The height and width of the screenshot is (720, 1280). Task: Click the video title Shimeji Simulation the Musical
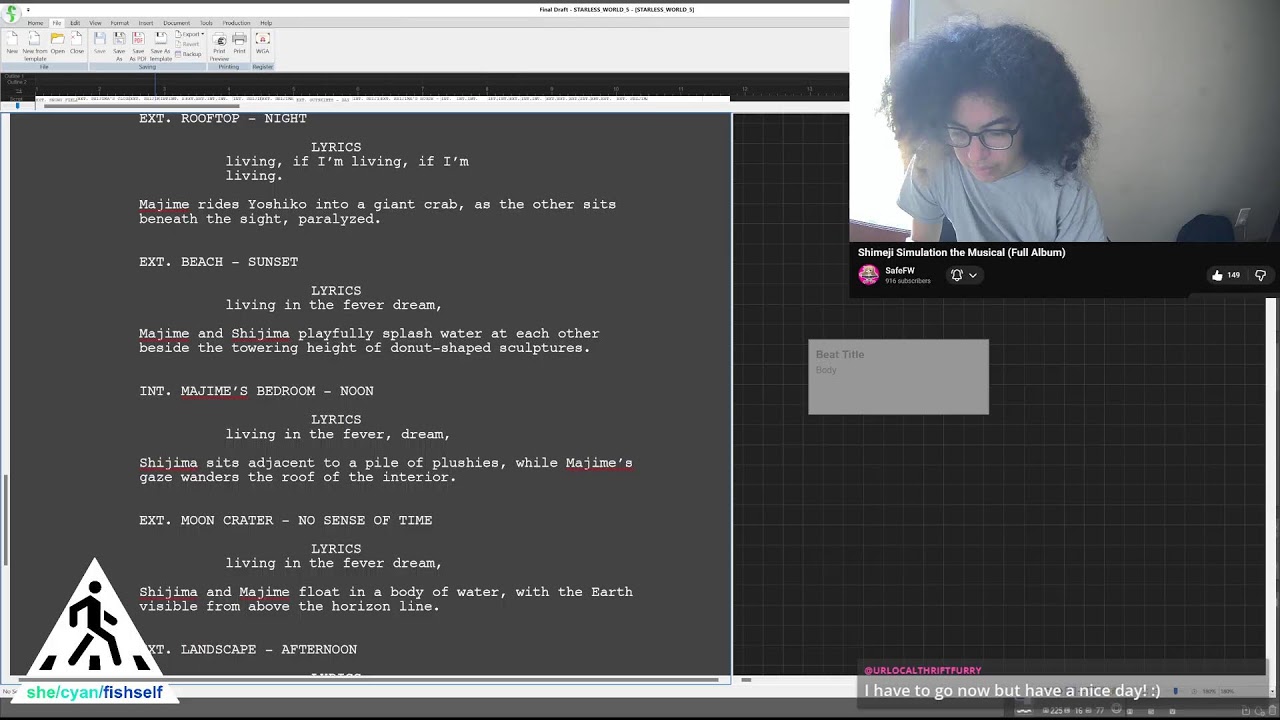[x=962, y=253]
